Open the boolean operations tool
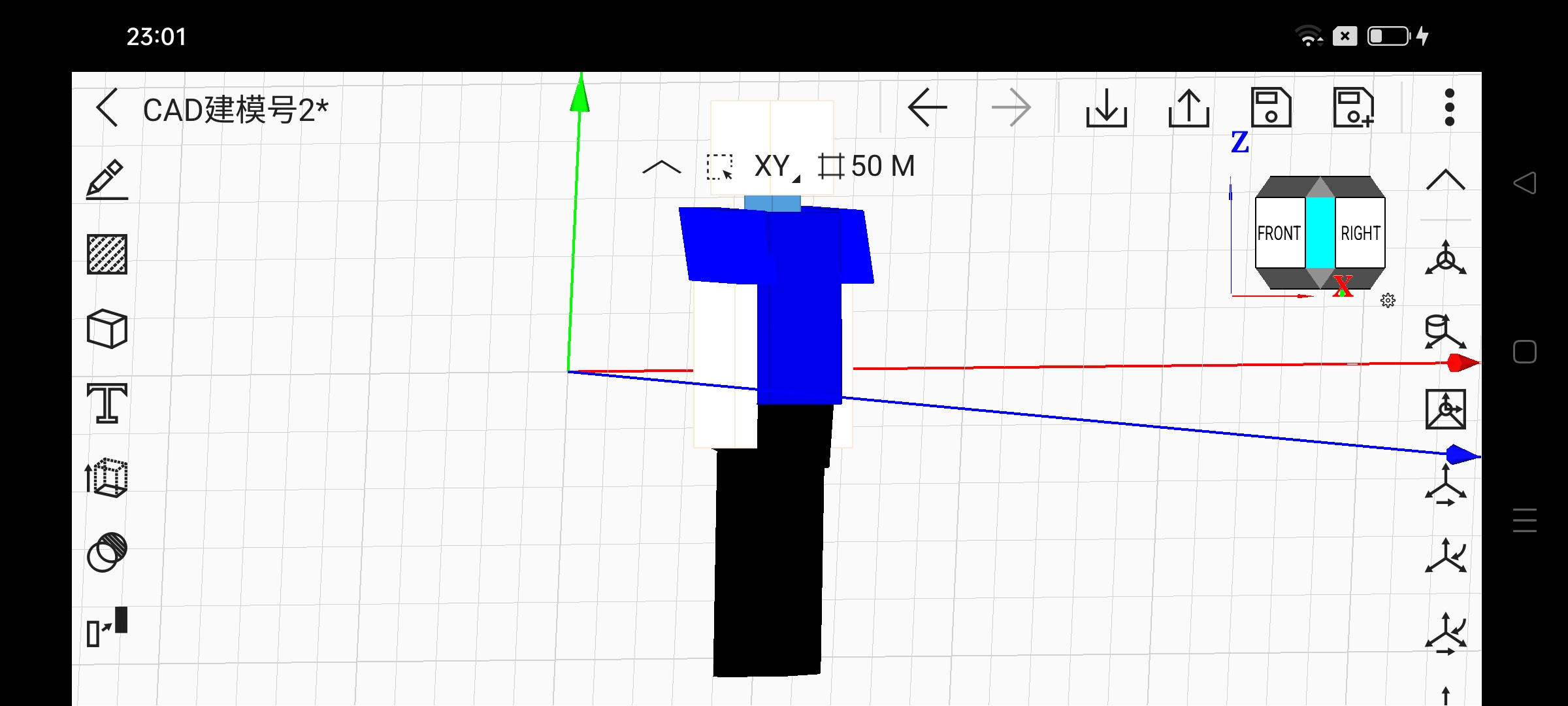 [x=107, y=552]
